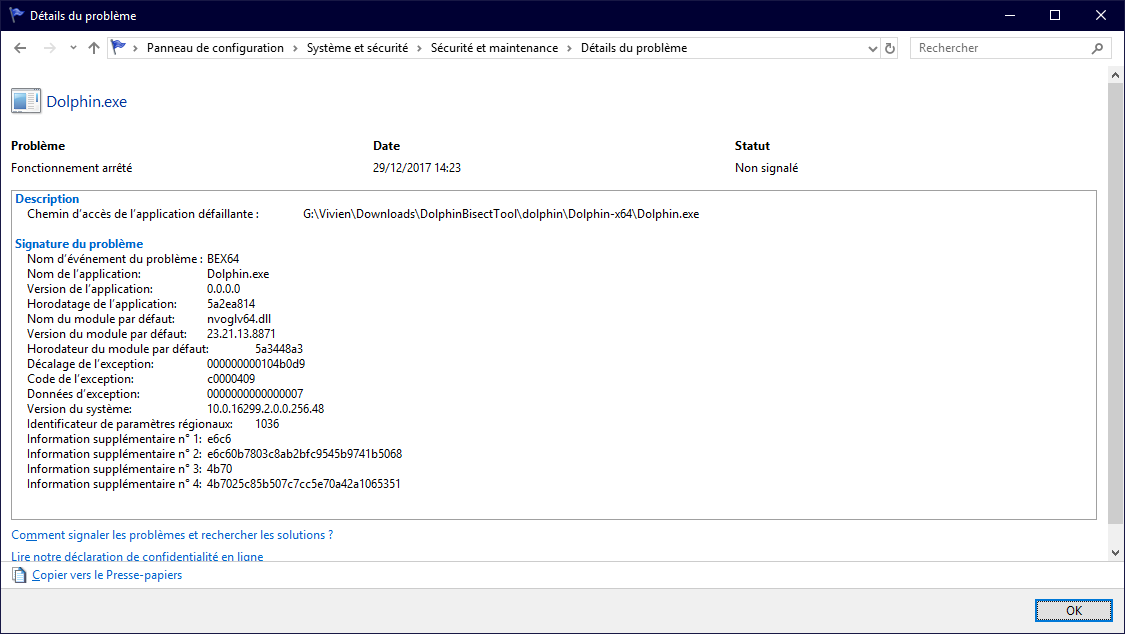Maximize the Détails du problème window
Screen dimensions: 1125x634
[x=1055, y=15]
